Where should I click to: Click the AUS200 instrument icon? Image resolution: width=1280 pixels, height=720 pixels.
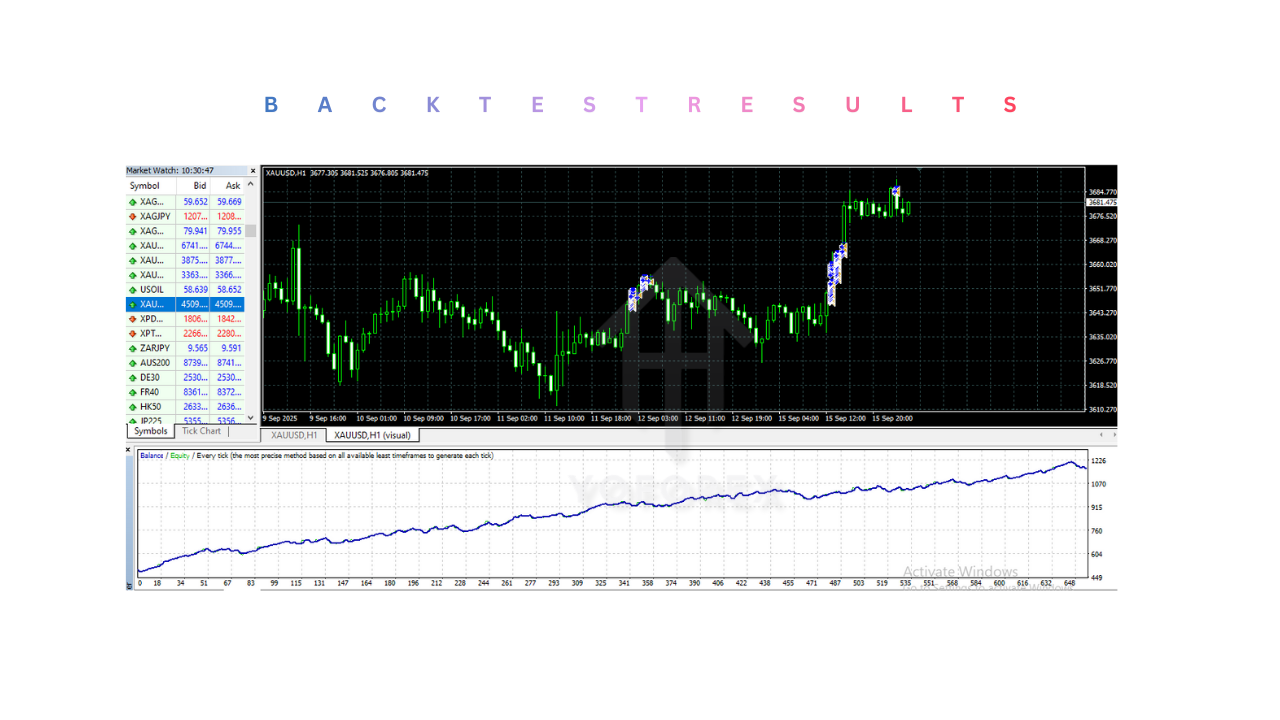coord(133,362)
